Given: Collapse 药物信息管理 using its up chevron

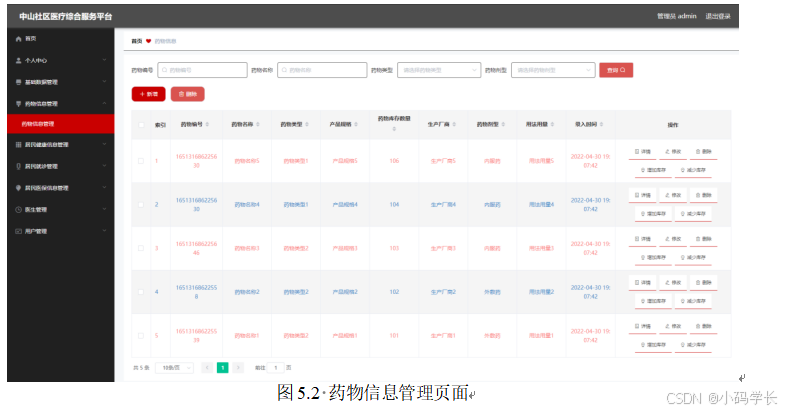Looking at the screenshot, I should 105,103.
